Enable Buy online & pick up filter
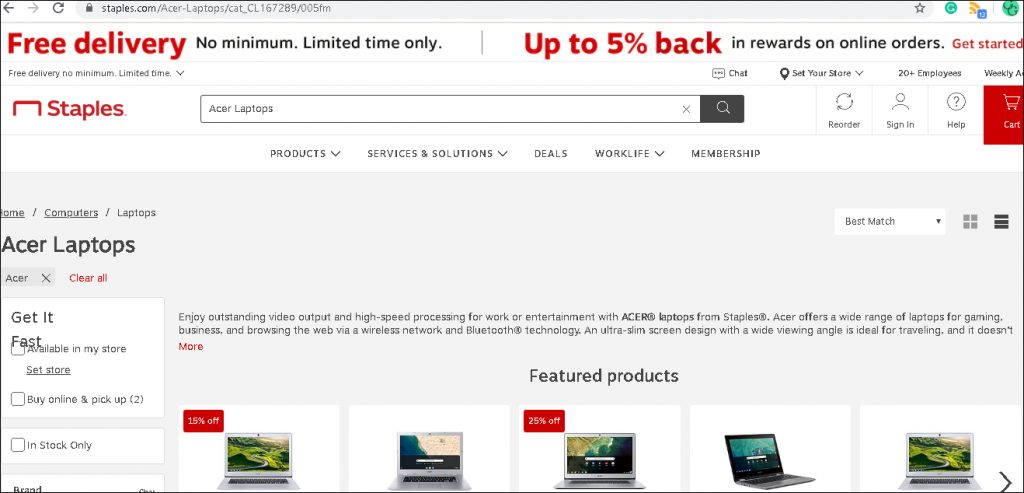The image size is (1024, 493). click(x=18, y=399)
